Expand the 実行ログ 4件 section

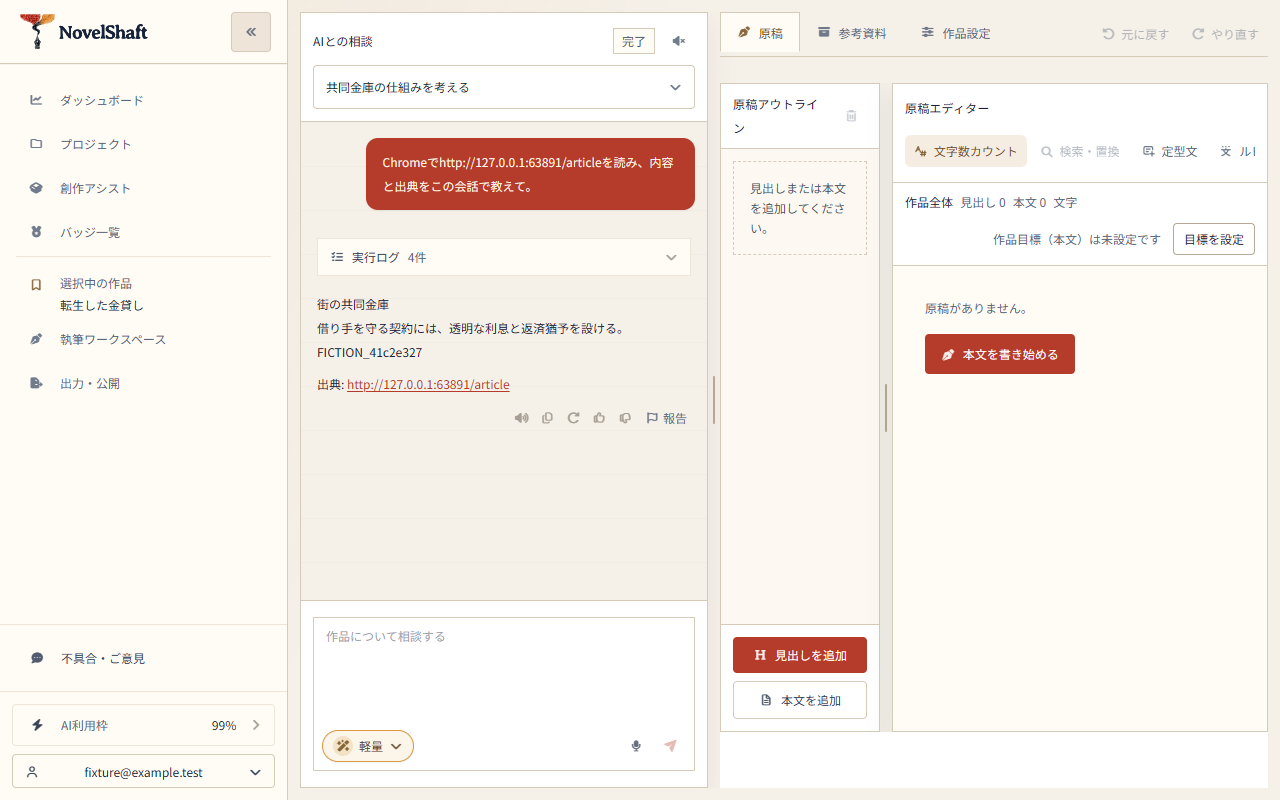click(504, 257)
